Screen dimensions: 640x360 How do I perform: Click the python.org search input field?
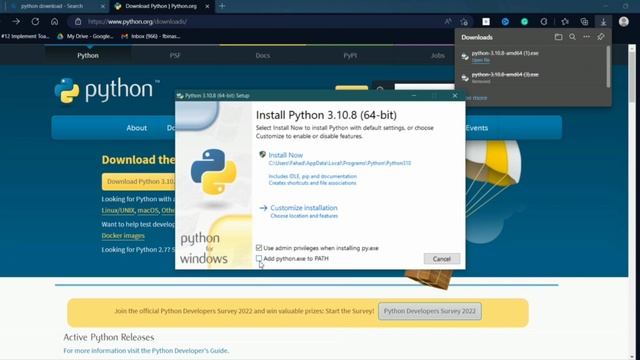tap(424, 87)
